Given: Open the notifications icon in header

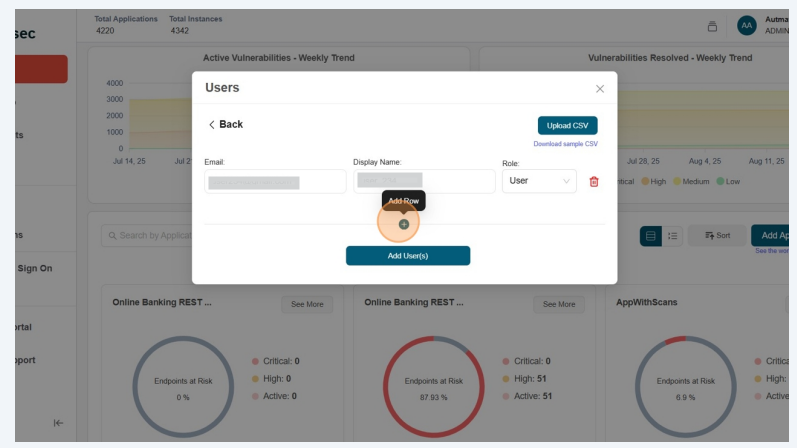Looking at the screenshot, I should tap(712, 26).
